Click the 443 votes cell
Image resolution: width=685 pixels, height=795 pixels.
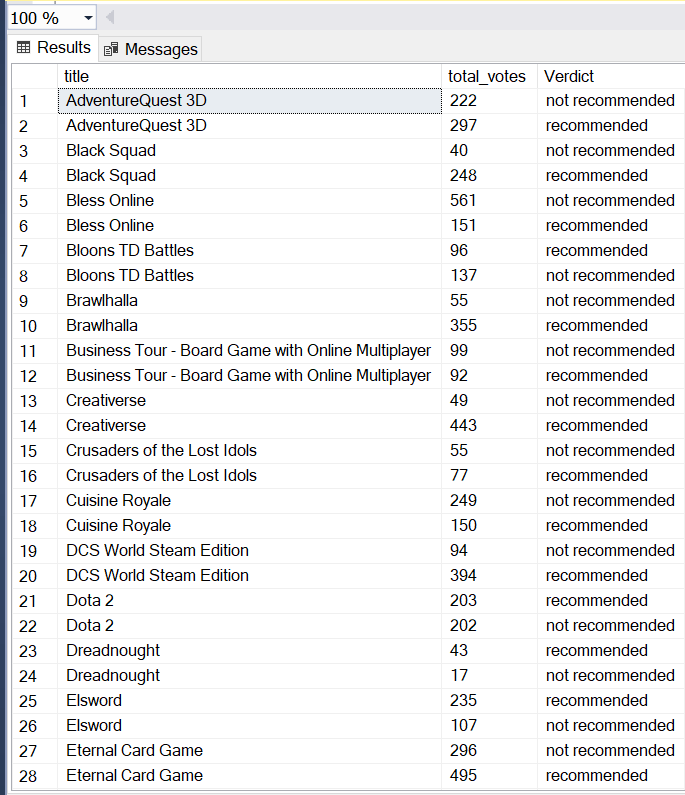point(489,426)
